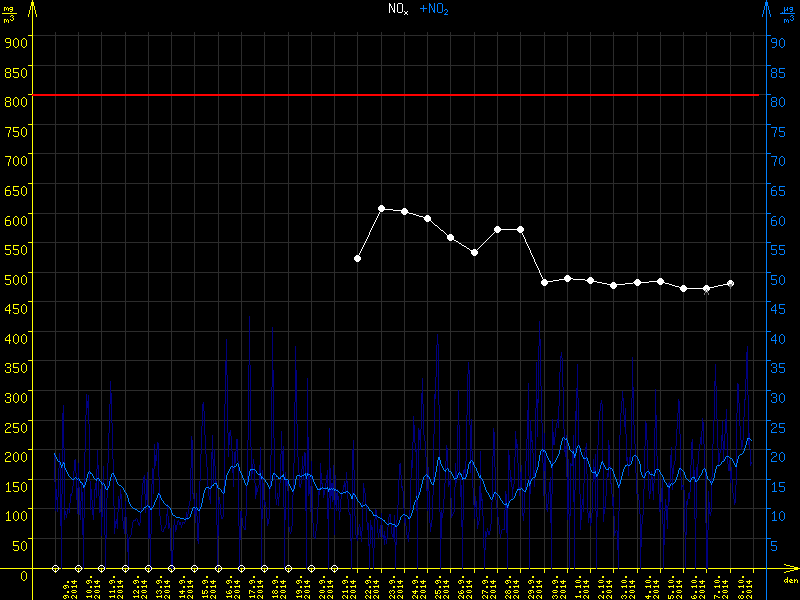Click the yellow arrow atop the left axis

click(32, 8)
